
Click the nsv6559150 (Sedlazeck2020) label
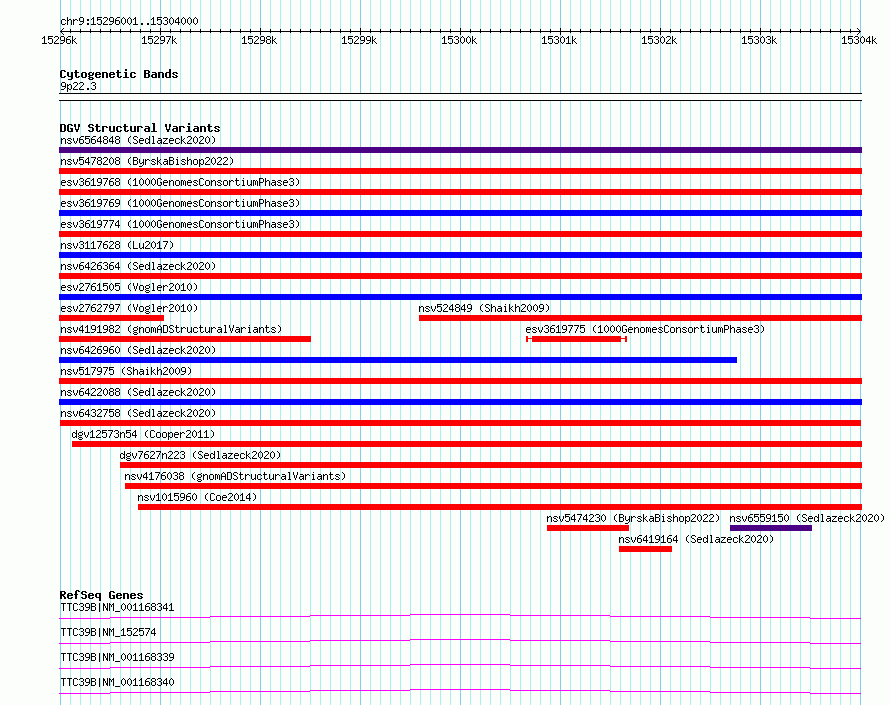(807, 518)
